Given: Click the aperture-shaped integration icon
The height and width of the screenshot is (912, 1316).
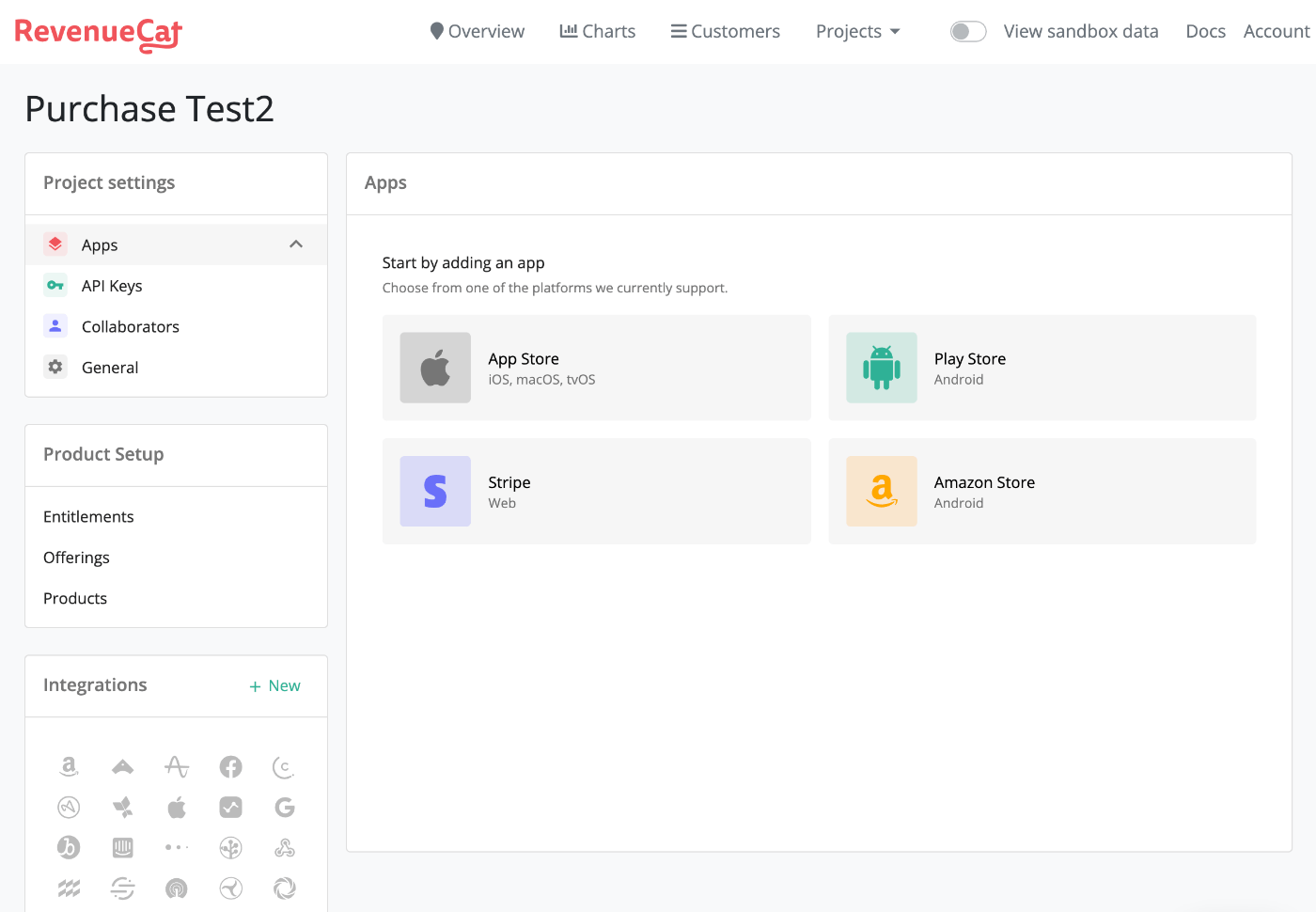Looking at the screenshot, I should pos(285,888).
